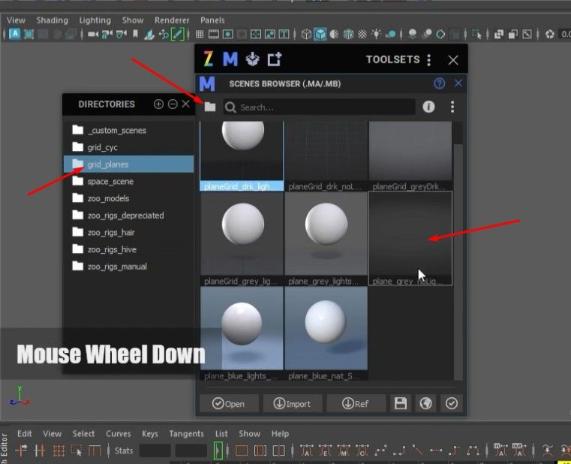The image size is (571, 464).
Task: Click the blue M icon beside the Z logo
Action: click(x=230, y=59)
